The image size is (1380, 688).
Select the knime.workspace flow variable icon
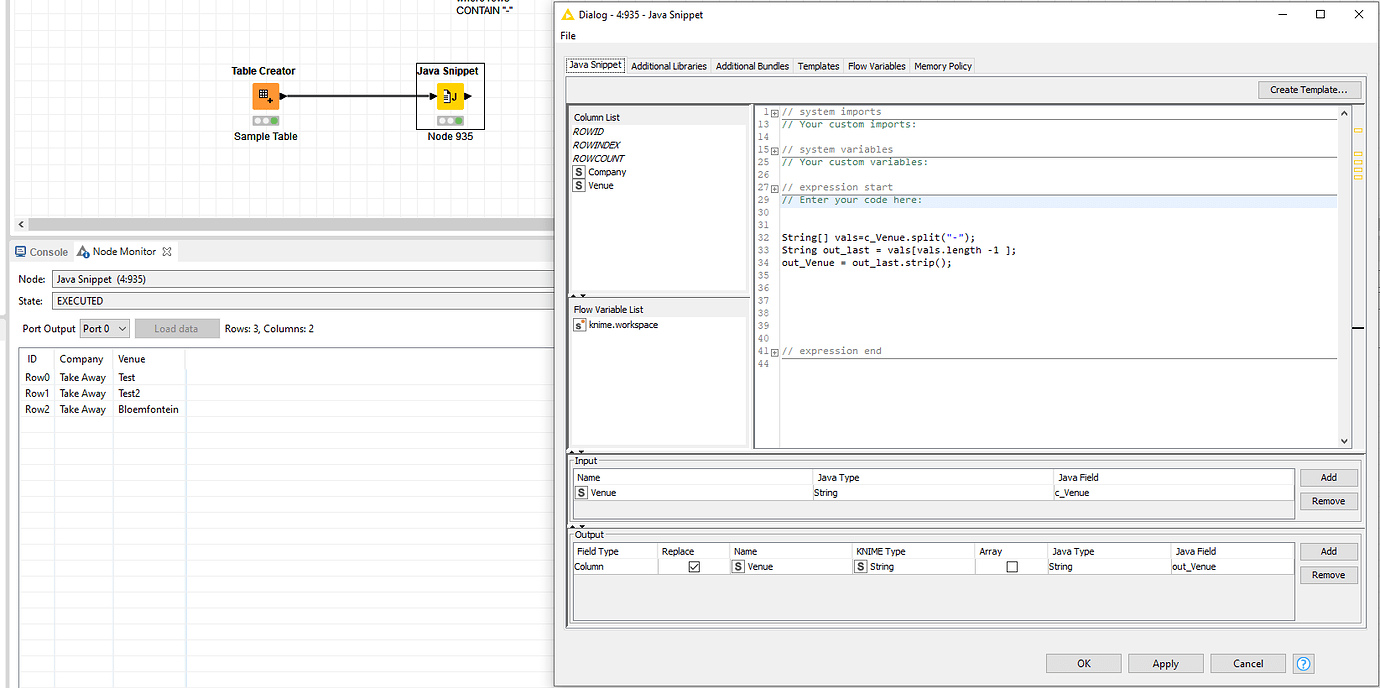[x=578, y=324]
